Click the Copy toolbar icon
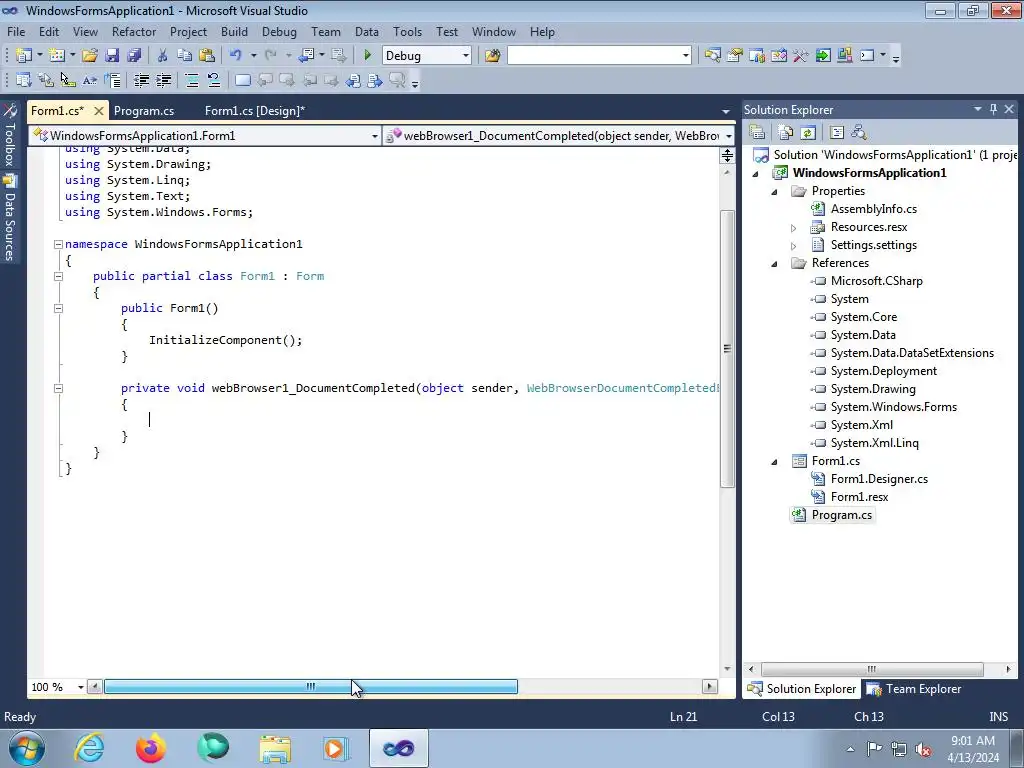The image size is (1024, 768). (185, 56)
